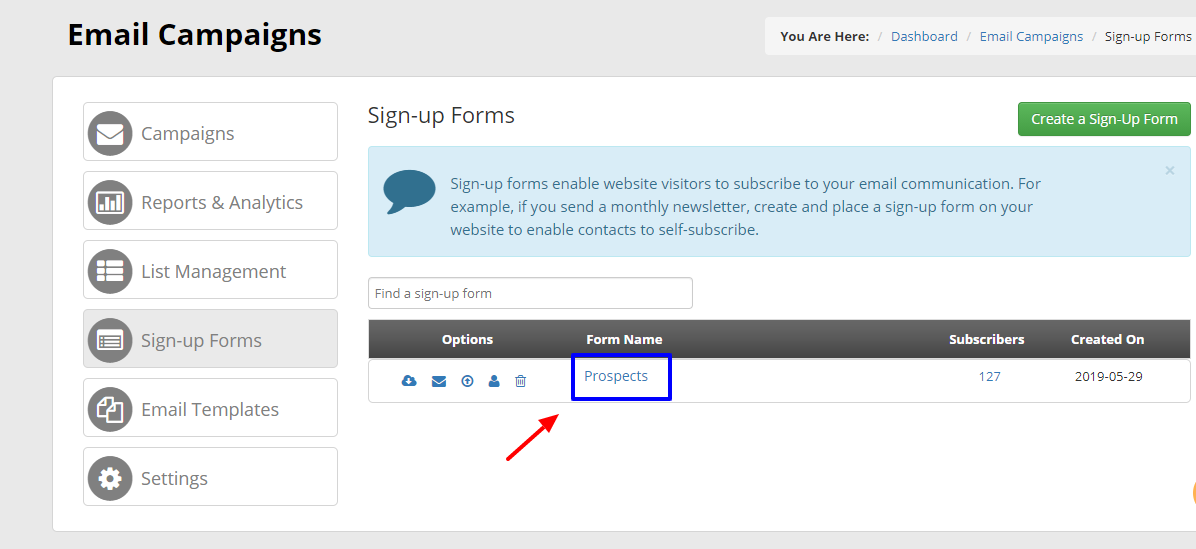Dismiss the blue info banner

click(1169, 171)
